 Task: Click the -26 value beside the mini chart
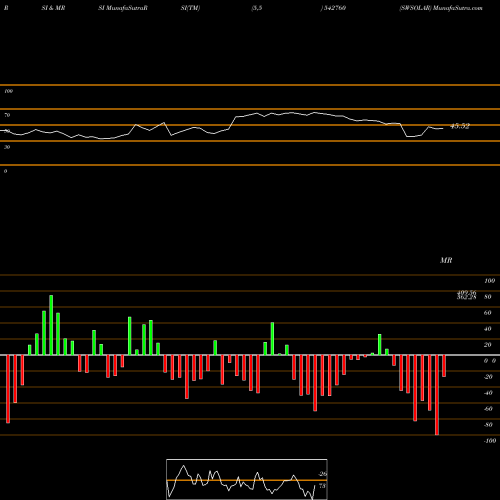click(323, 474)
